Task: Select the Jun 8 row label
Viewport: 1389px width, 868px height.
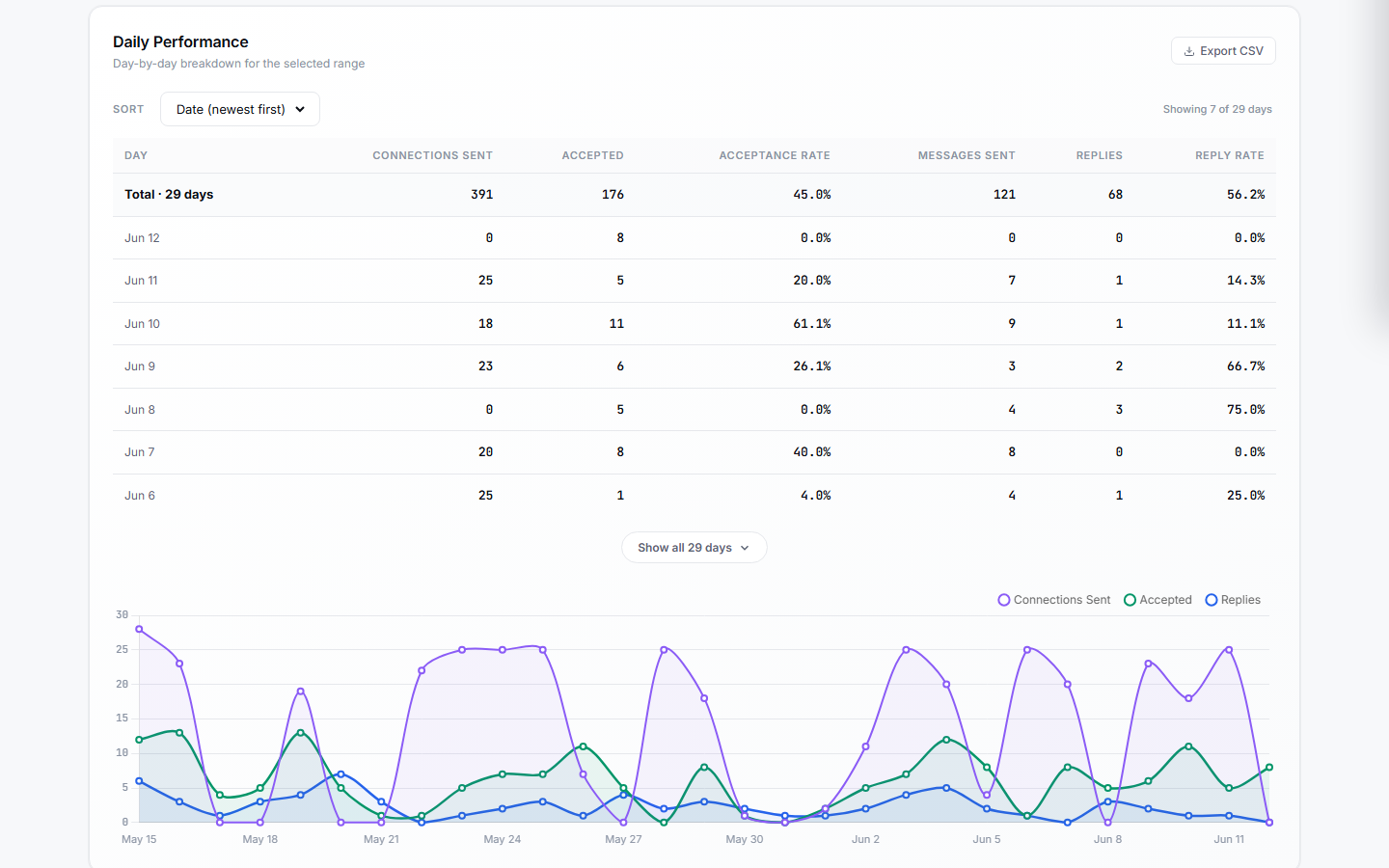Action: click(140, 410)
